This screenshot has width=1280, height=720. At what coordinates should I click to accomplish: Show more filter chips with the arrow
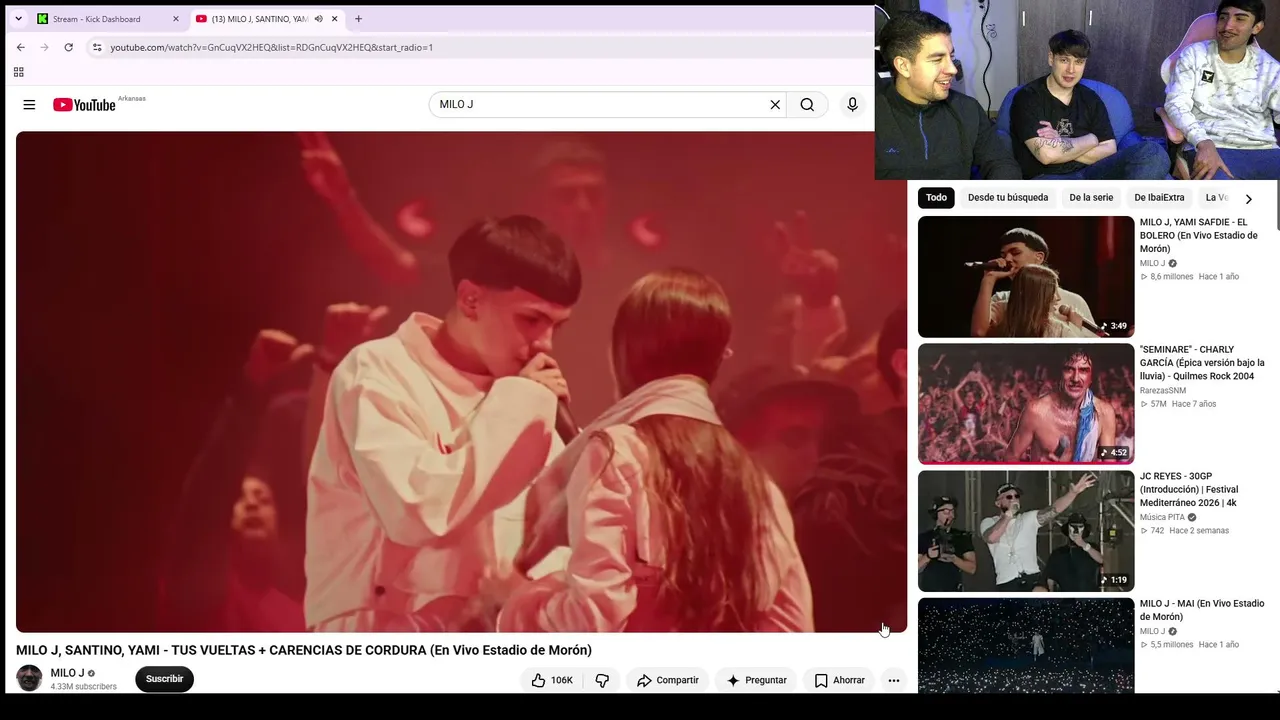[1248, 198]
